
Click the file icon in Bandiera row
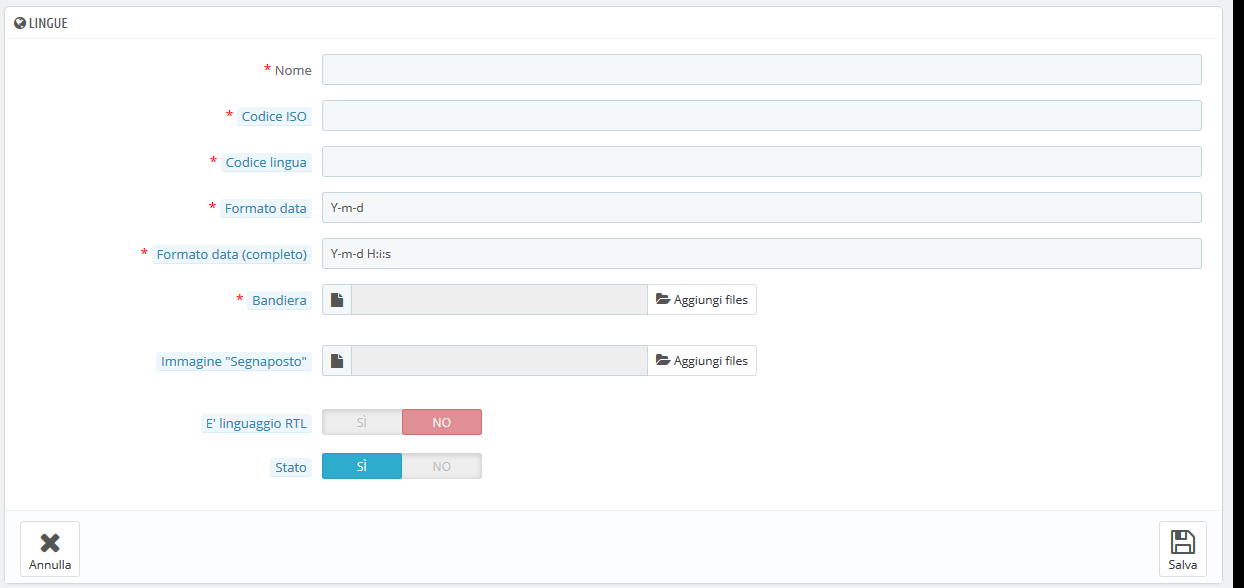click(337, 300)
